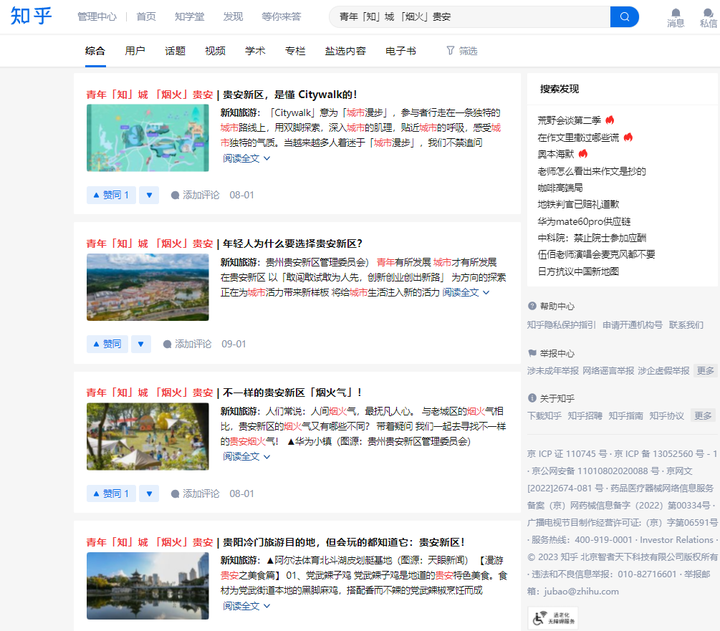Expand 阅读全文 on the Citywalk article
720x631 pixels.
(x=246, y=158)
